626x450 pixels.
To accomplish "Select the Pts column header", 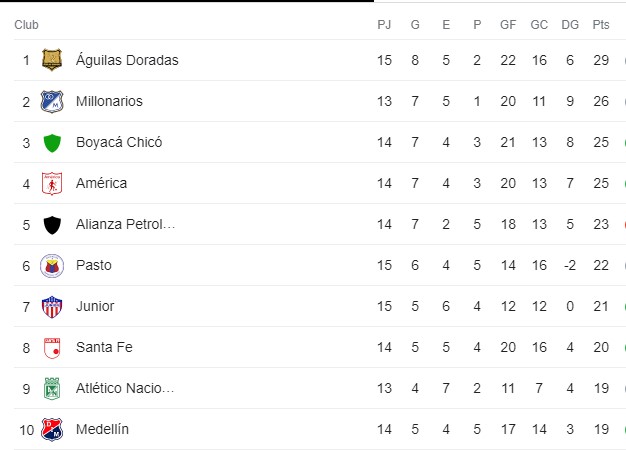I will pos(601,25).
